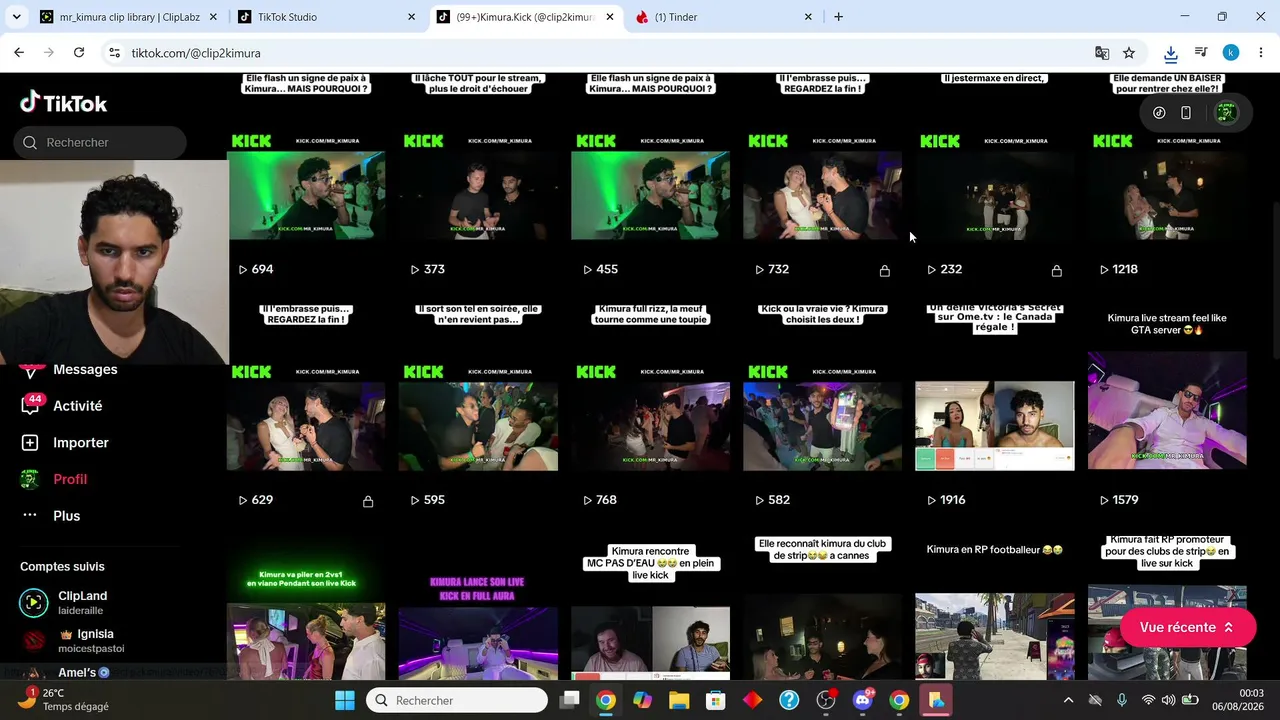Click the site info icon in address bar
This screenshot has width=1280, height=720.
point(114,53)
